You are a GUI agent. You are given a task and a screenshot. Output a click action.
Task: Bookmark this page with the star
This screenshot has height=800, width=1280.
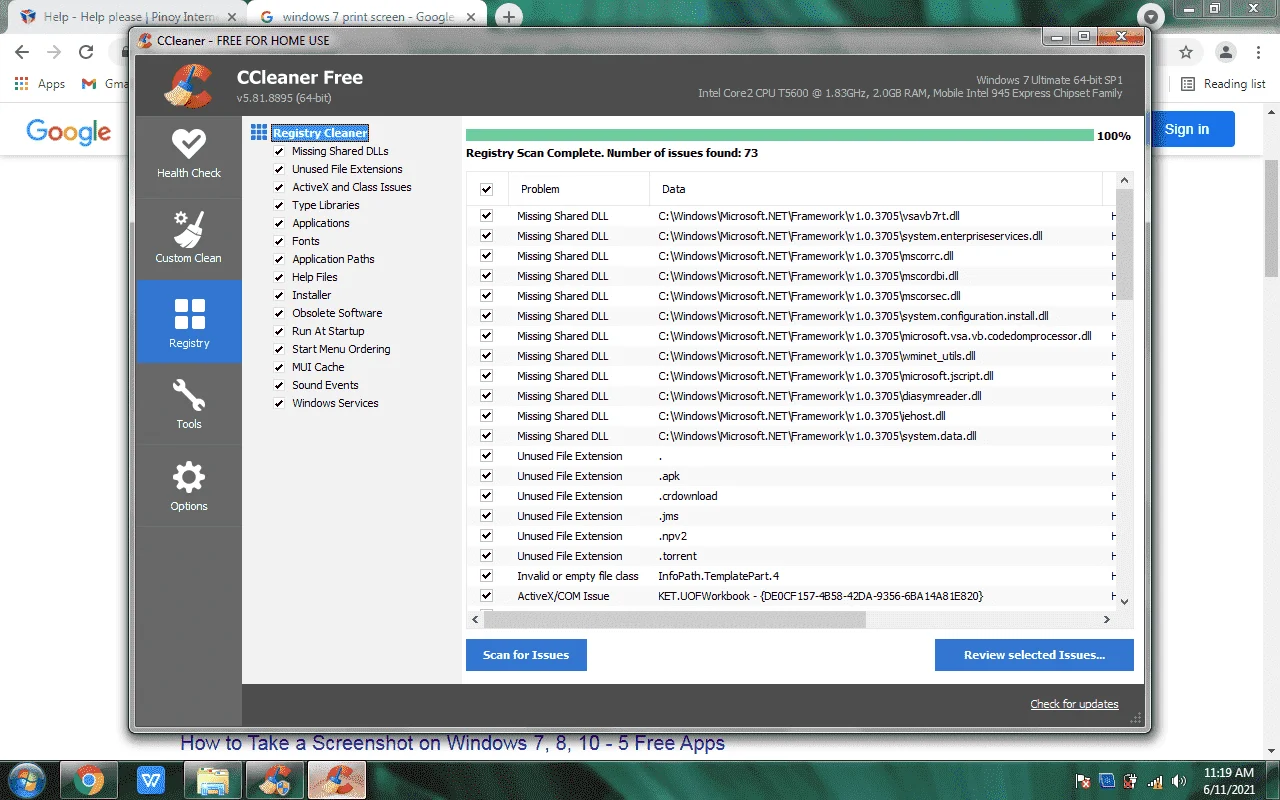pyautogui.click(x=1186, y=52)
